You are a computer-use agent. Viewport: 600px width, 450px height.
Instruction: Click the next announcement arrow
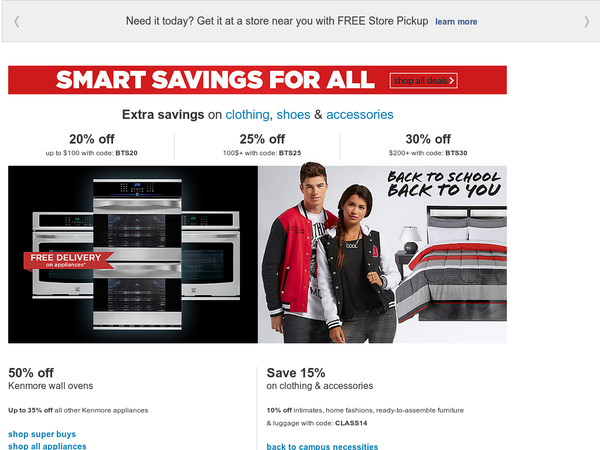click(587, 21)
